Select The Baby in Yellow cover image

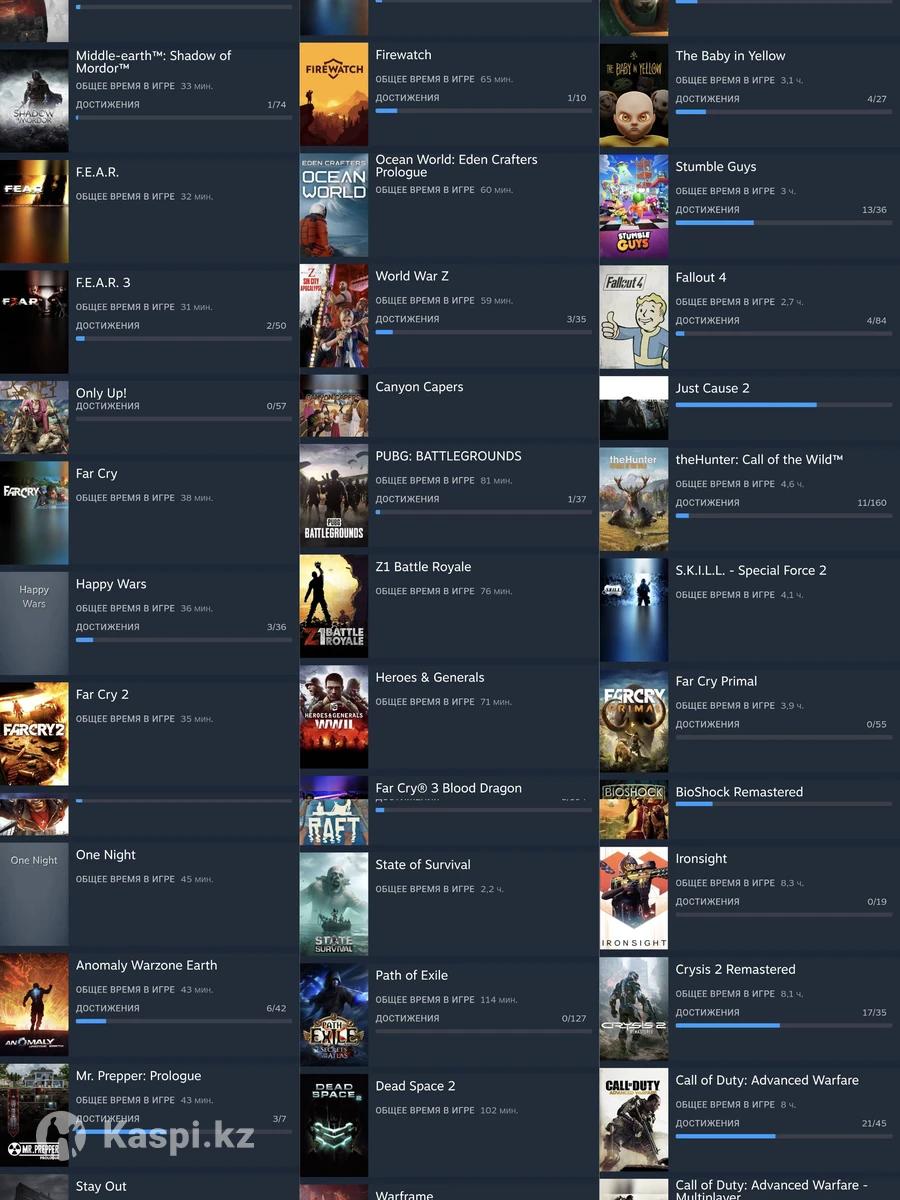coord(634,96)
